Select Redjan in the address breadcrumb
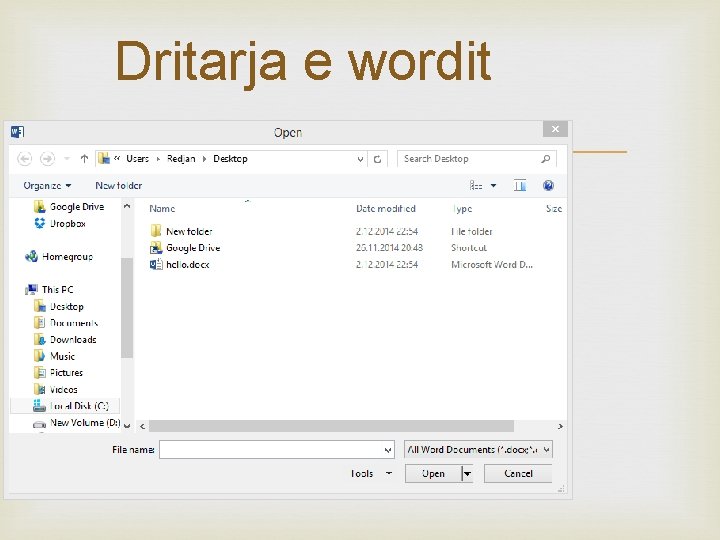720x540 pixels. tap(181, 158)
